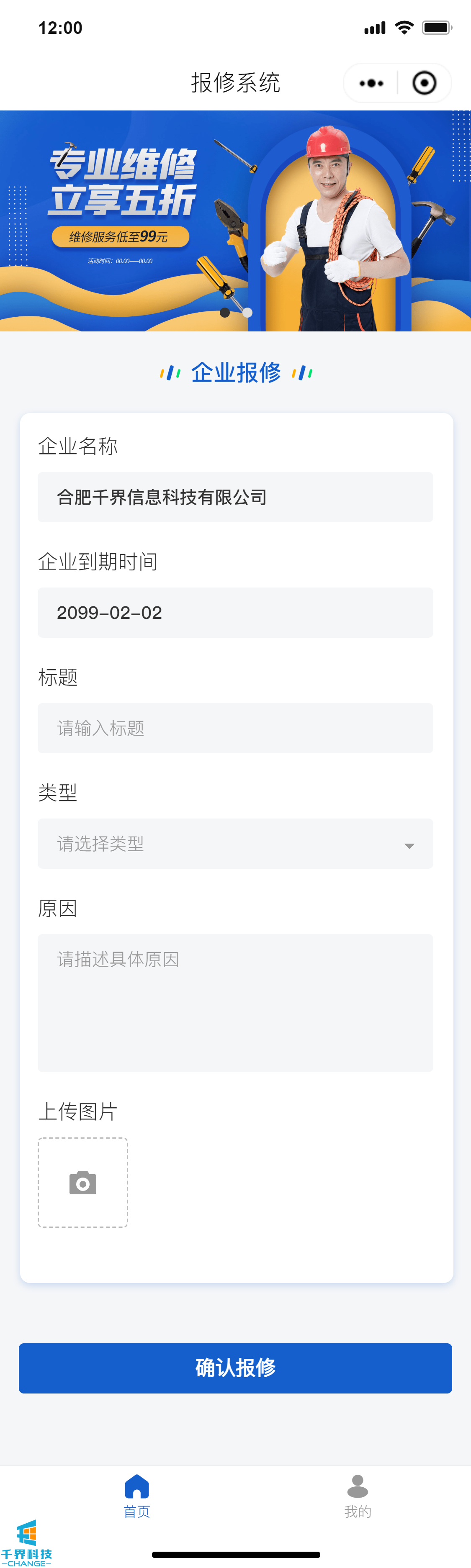Viewport: 471px width, 1568px height.
Task: Tap the battery status icon
Action: pyautogui.click(x=437, y=27)
